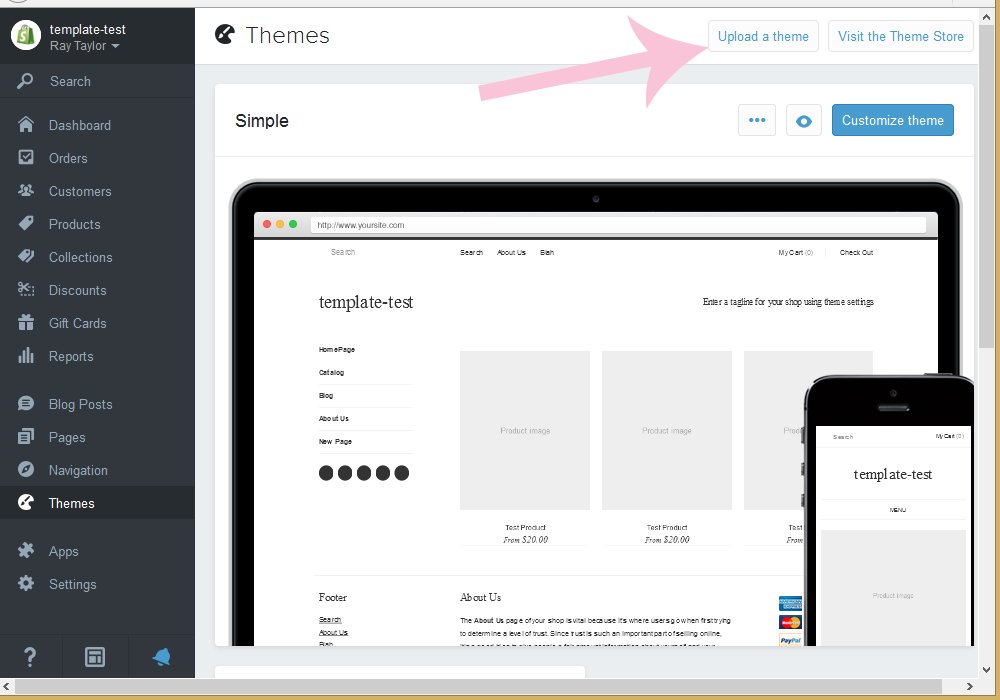The width and height of the screenshot is (1000, 700).
Task: Click the Search field in sidebar
Action: click(x=97, y=81)
